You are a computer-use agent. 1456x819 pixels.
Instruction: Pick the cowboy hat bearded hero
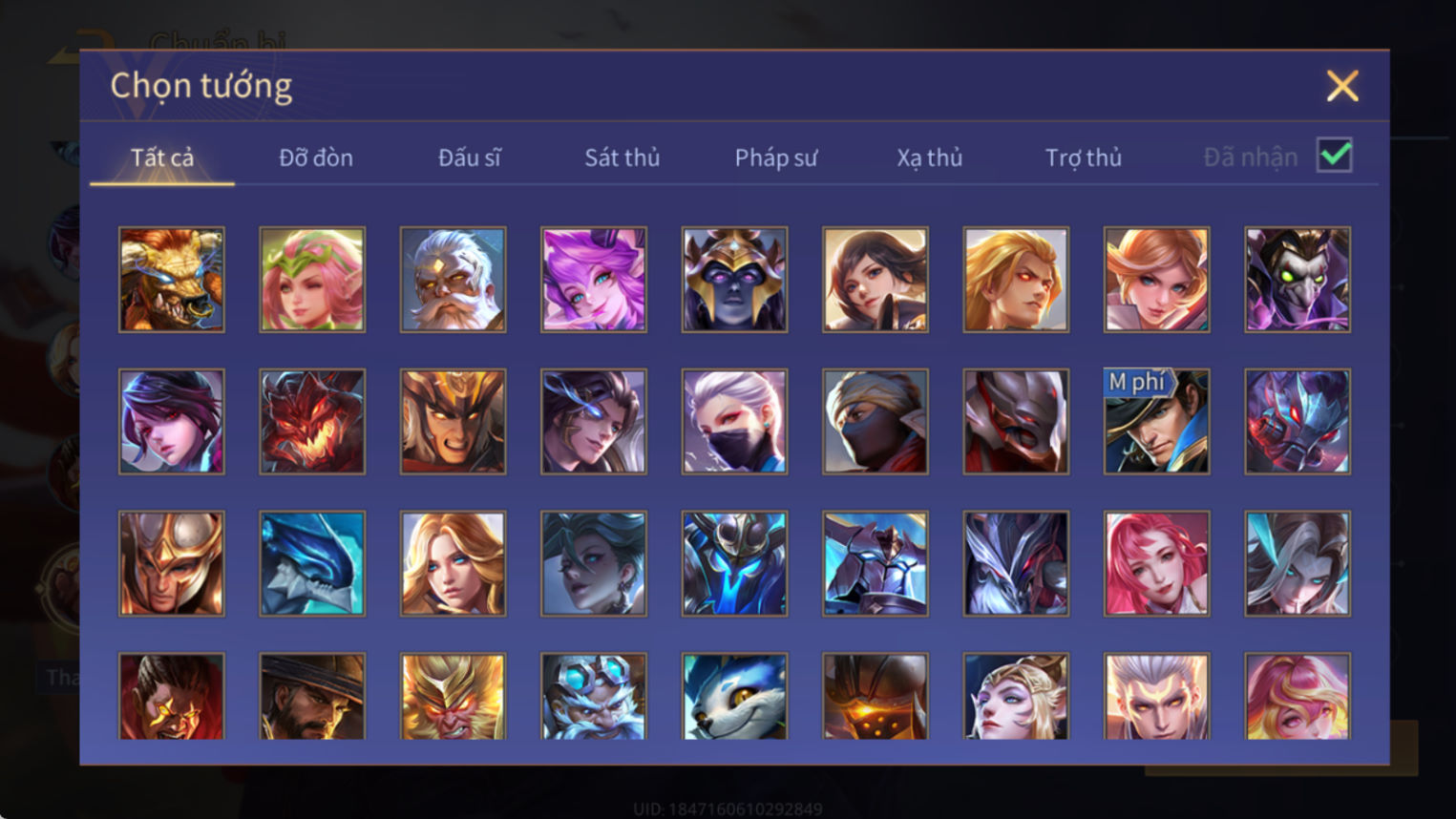(x=312, y=696)
